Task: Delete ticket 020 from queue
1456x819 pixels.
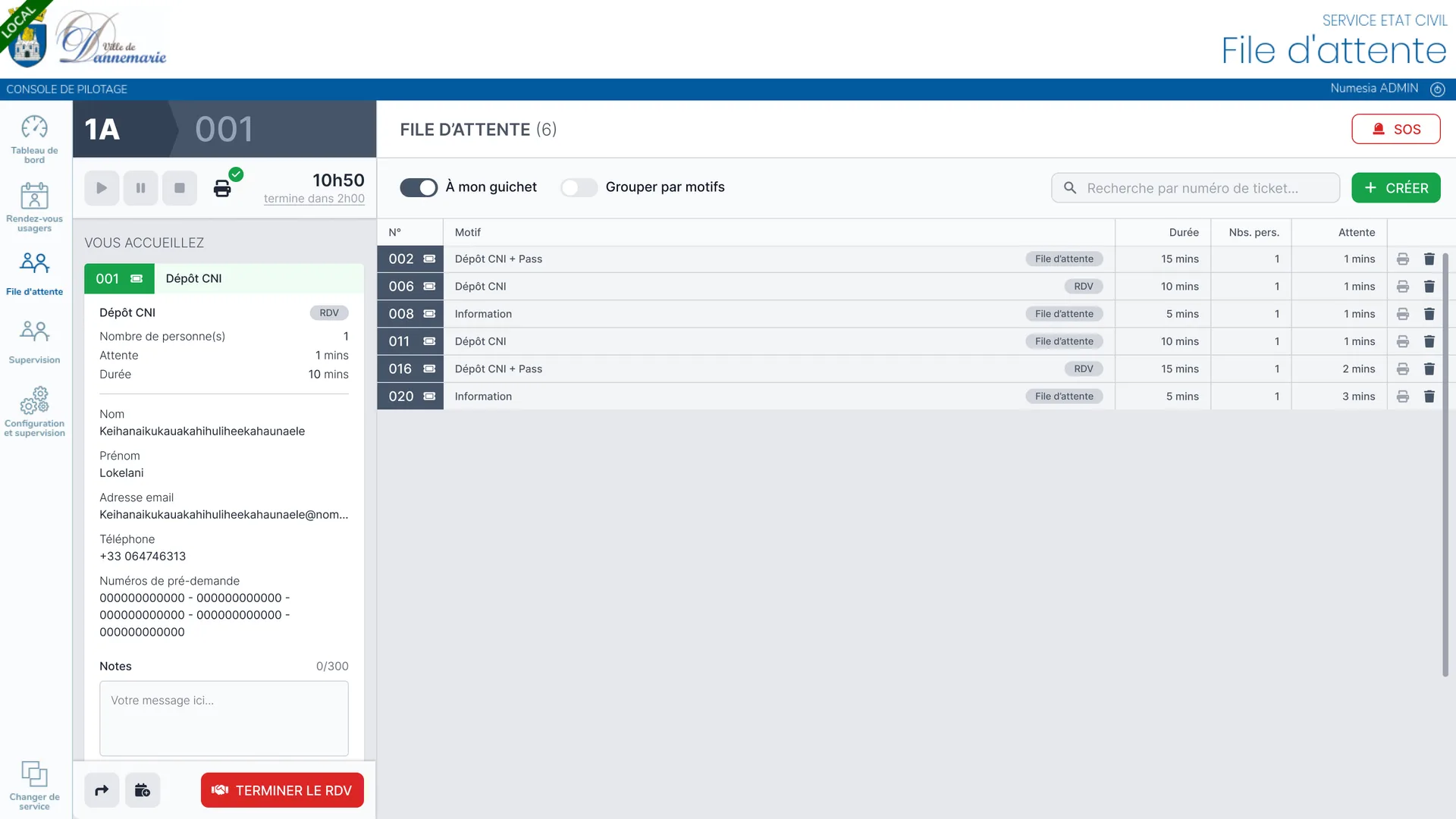Action: click(1429, 397)
